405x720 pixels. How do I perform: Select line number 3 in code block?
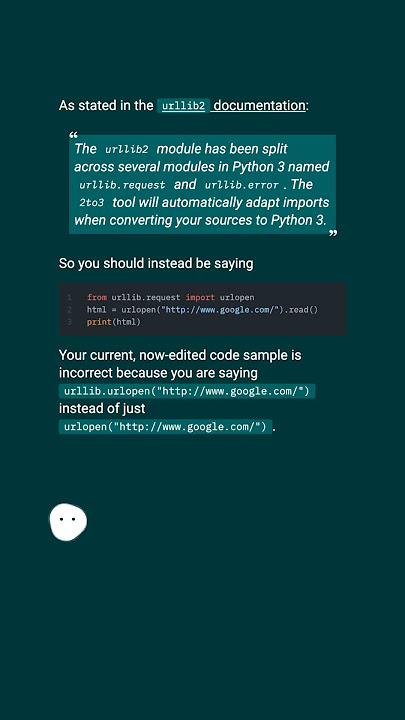click(69, 322)
